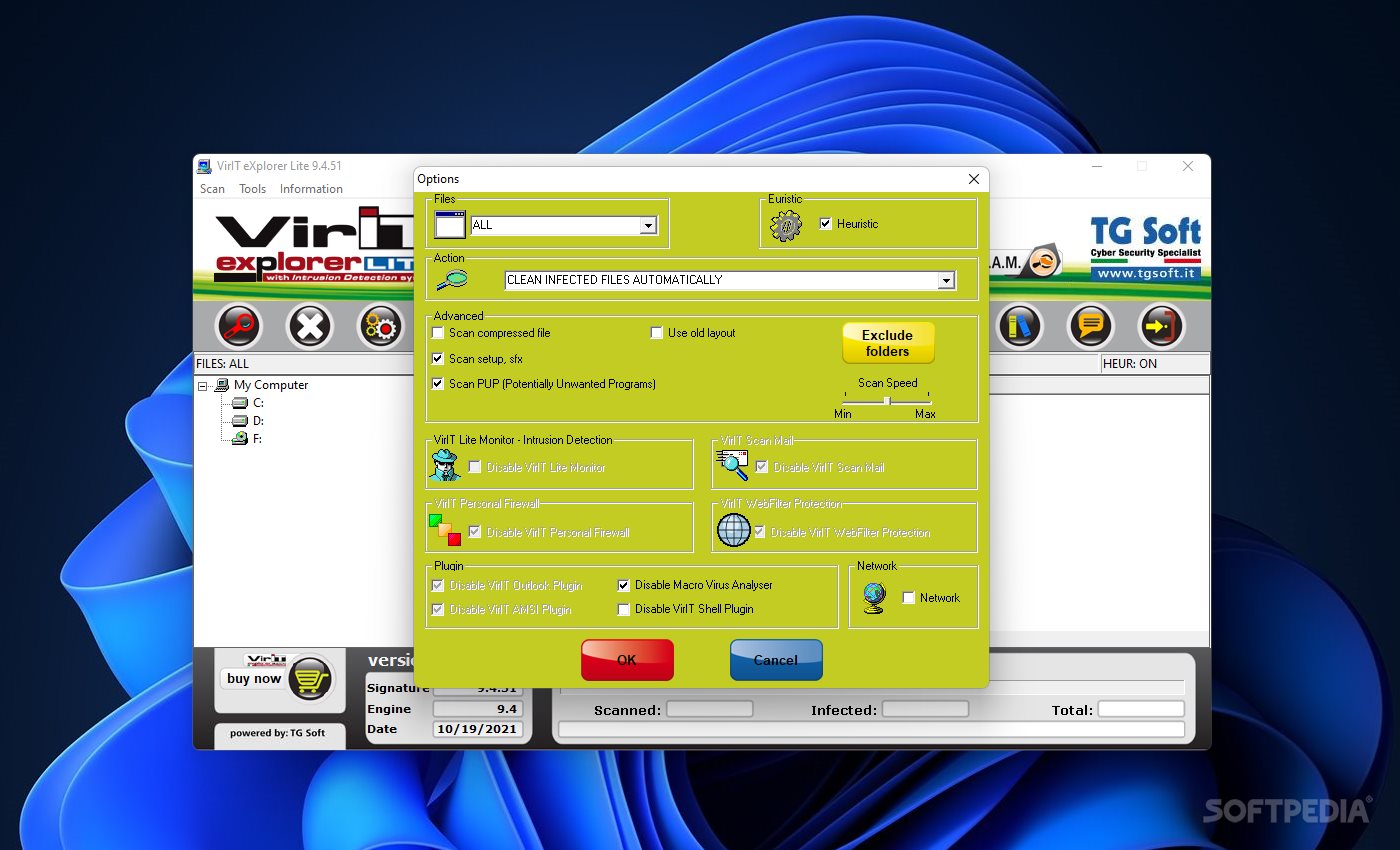
Task: Click the Cancel button
Action: click(776, 660)
